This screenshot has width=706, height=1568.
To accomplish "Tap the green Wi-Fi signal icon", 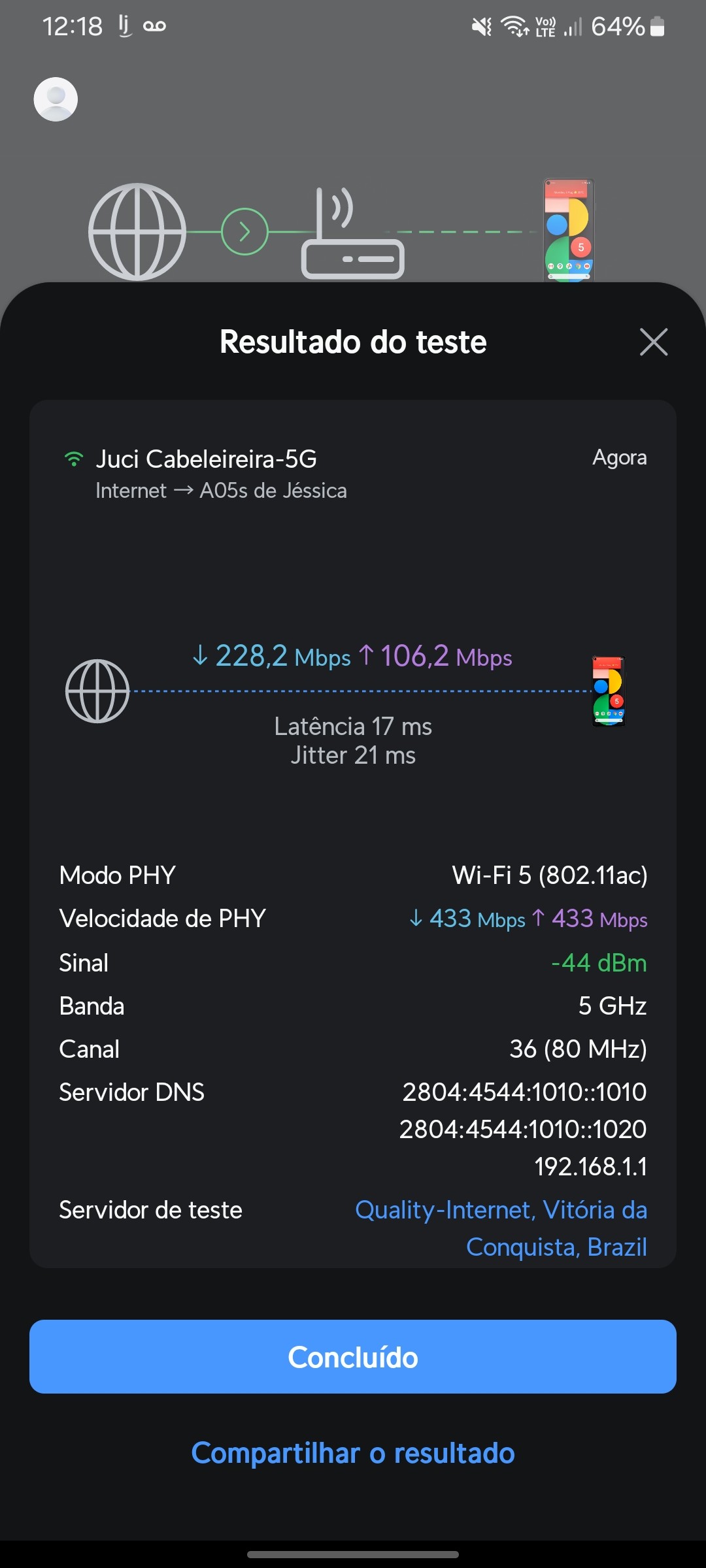I will tap(74, 459).
